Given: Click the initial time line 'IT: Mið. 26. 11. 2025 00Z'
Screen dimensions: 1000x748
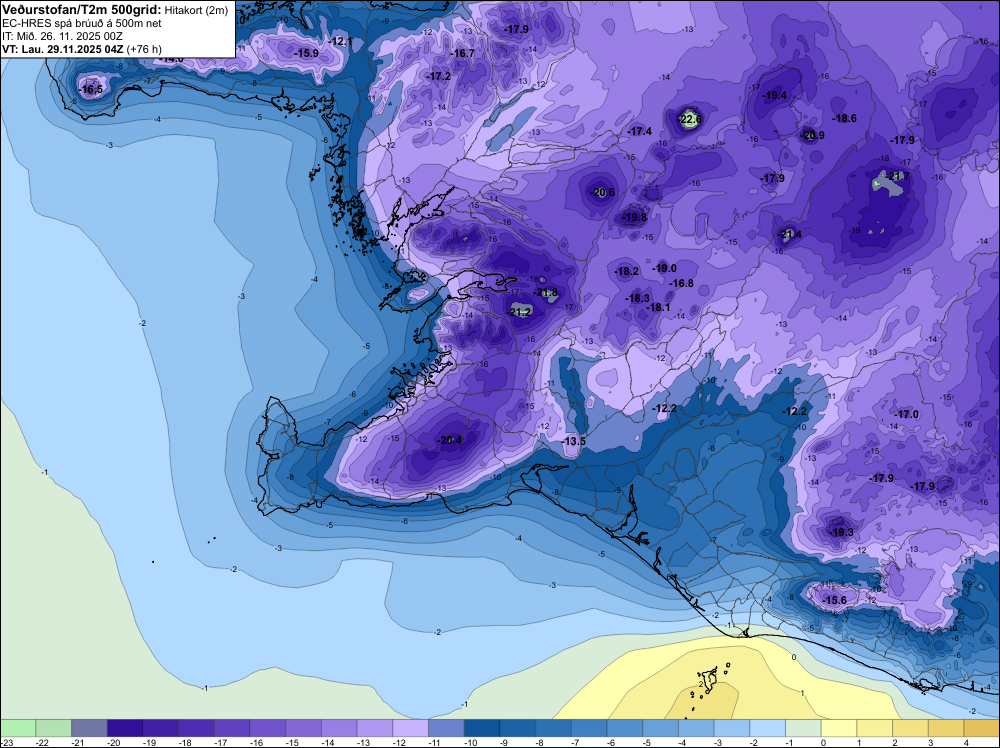Looking at the screenshot, I should (62, 36).
